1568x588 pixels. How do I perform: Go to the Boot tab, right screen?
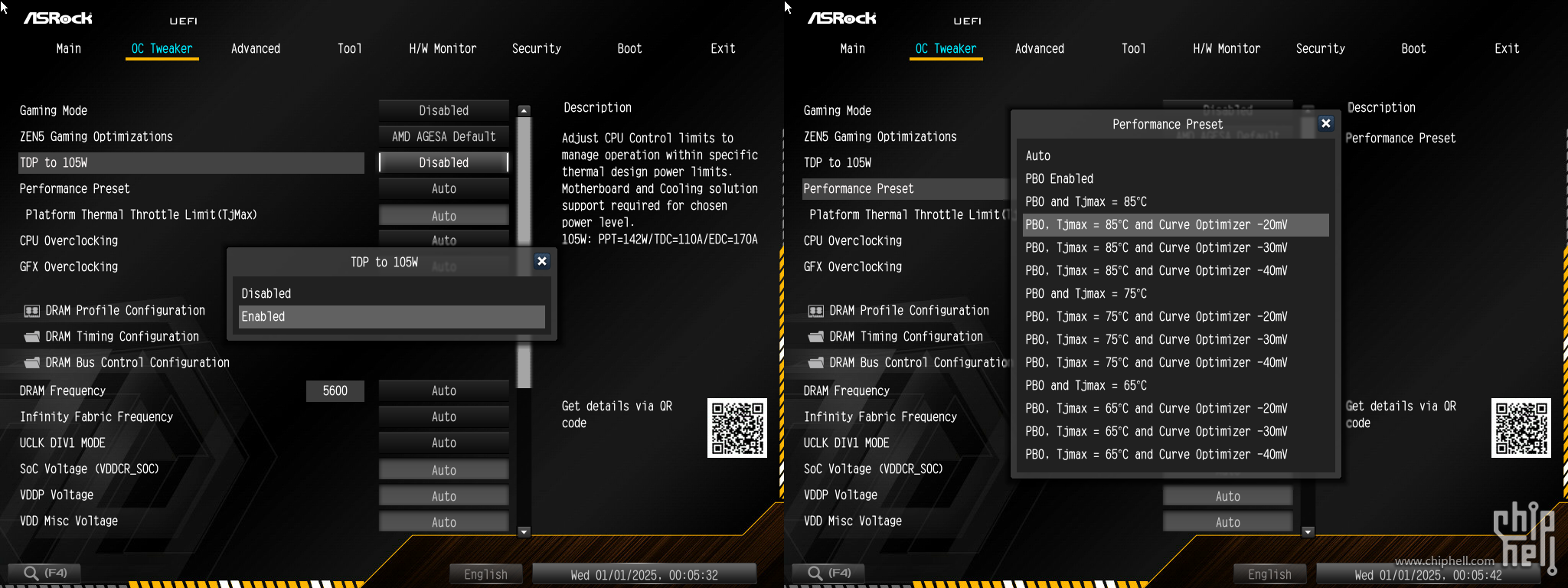click(1414, 48)
